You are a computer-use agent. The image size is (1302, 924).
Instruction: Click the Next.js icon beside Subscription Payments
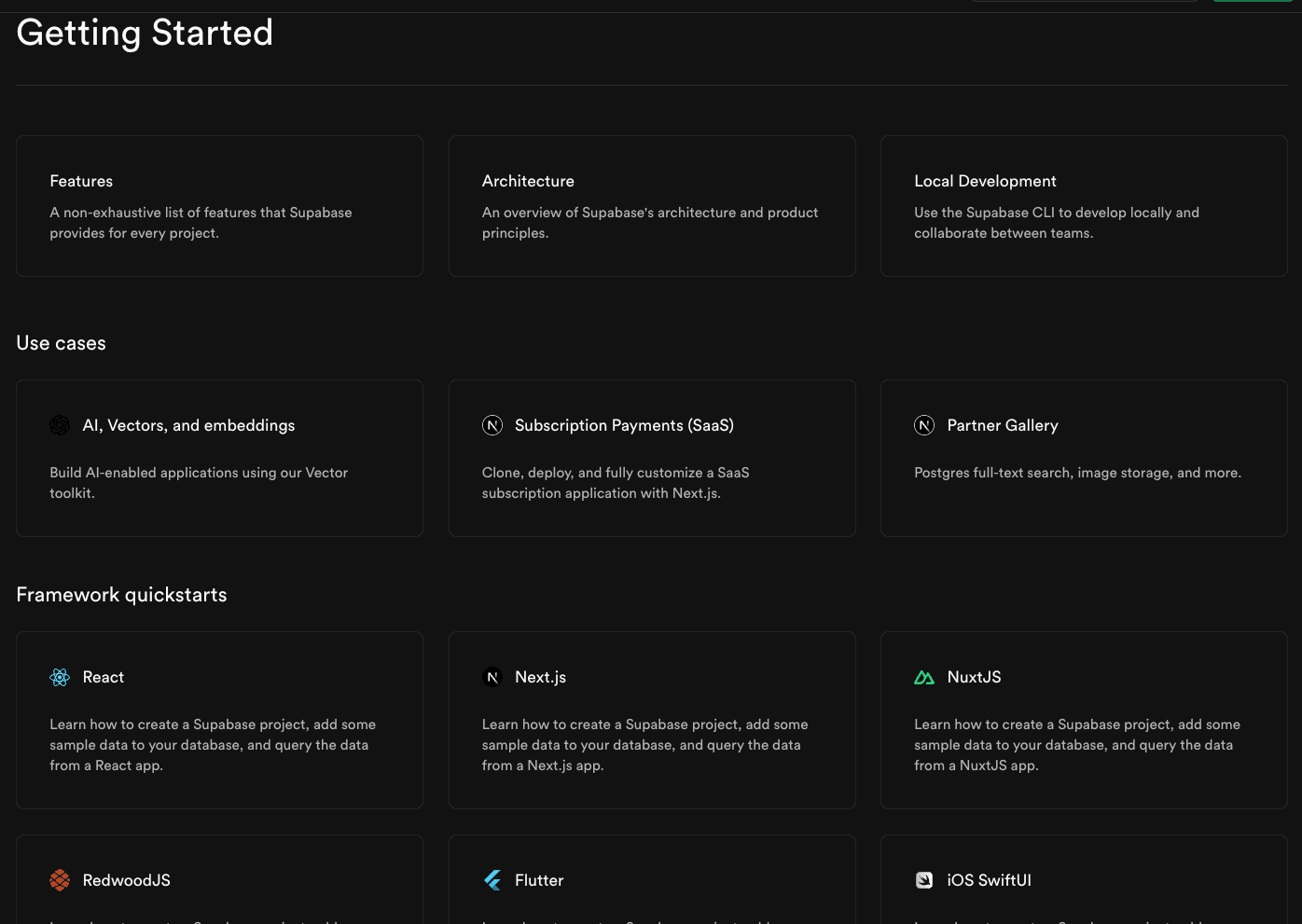tap(492, 425)
